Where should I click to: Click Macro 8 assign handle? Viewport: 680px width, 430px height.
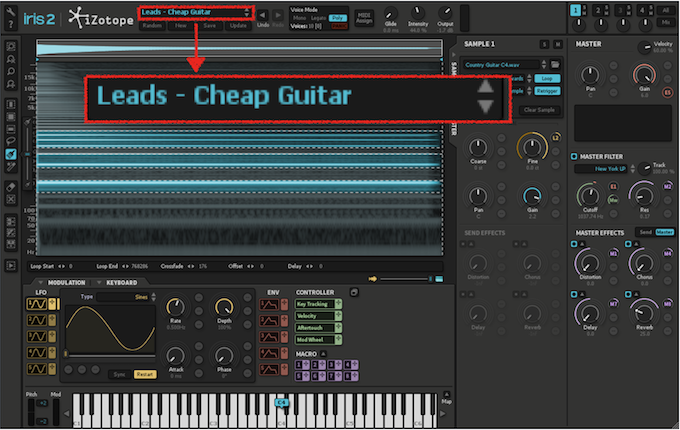[355, 376]
